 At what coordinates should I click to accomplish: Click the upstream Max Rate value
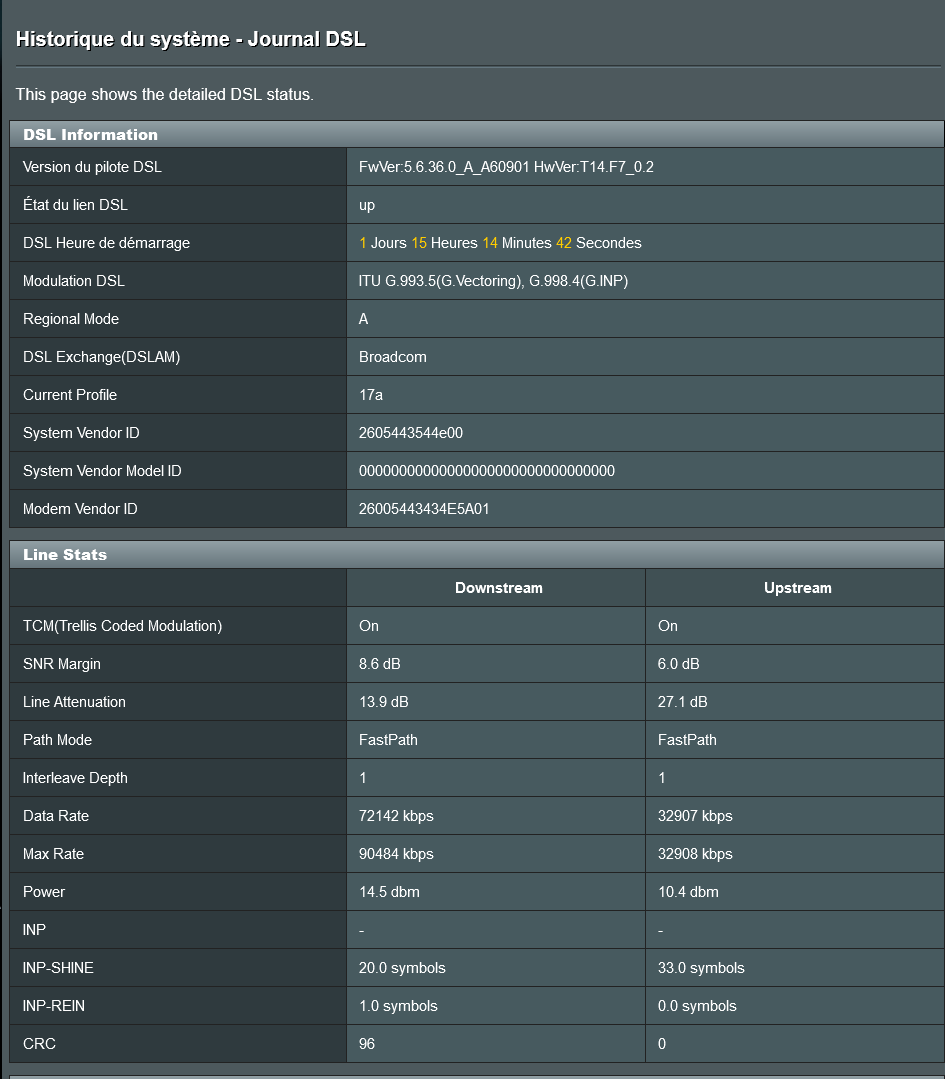click(x=694, y=854)
